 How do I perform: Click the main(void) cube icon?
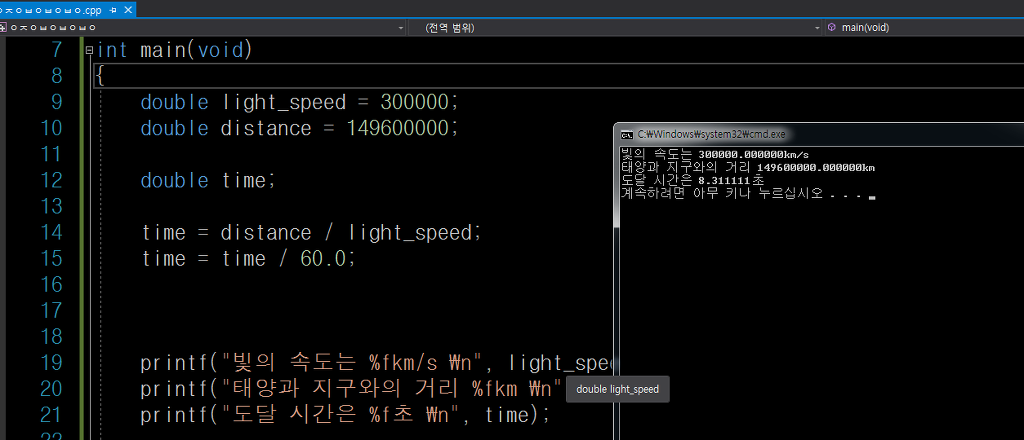click(831, 27)
